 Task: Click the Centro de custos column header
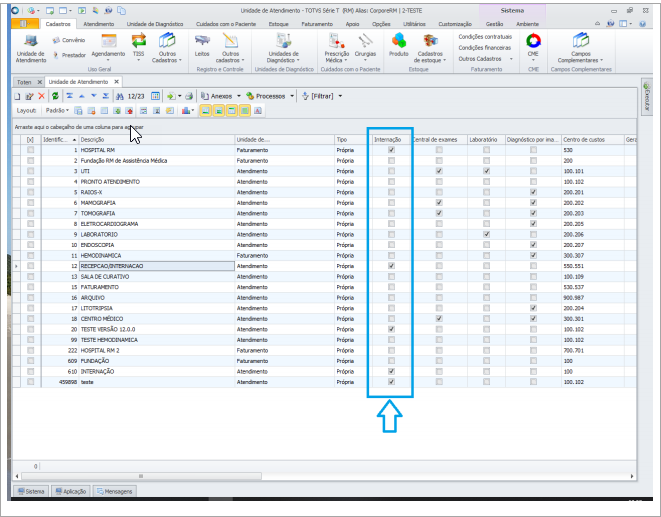click(x=593, y=139)
